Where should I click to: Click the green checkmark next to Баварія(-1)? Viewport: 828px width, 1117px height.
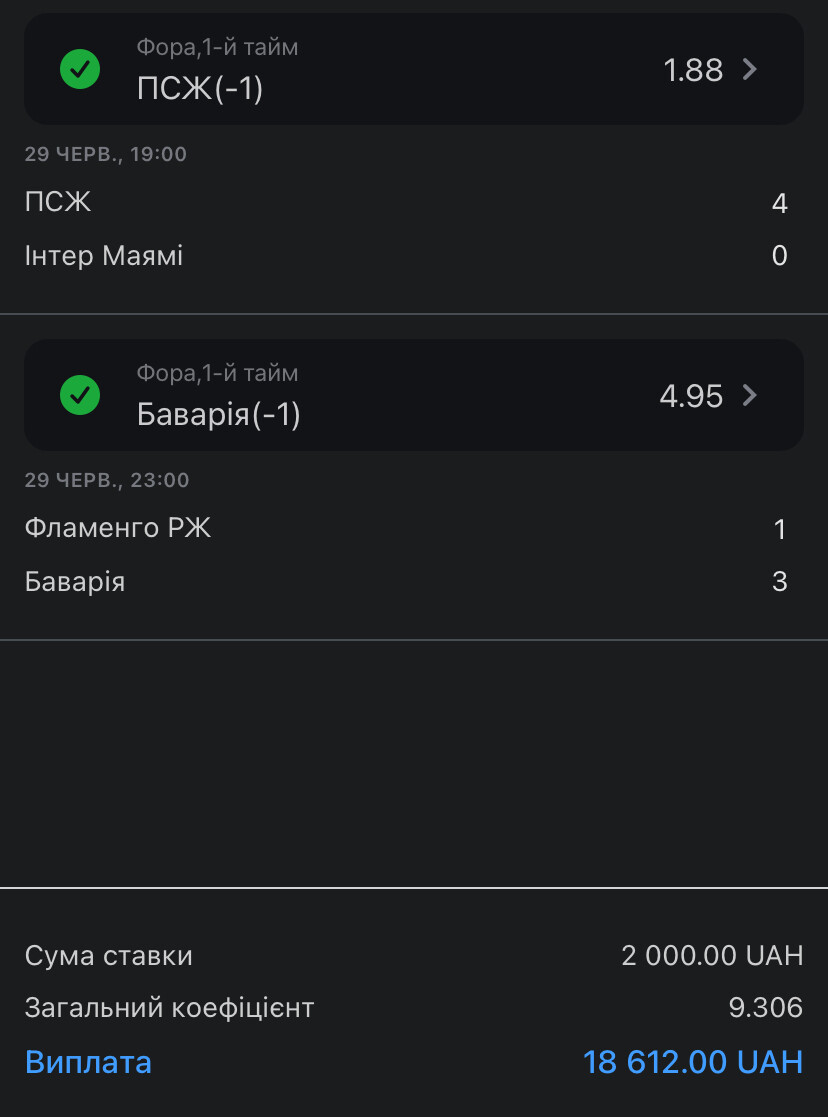[80, 395]
